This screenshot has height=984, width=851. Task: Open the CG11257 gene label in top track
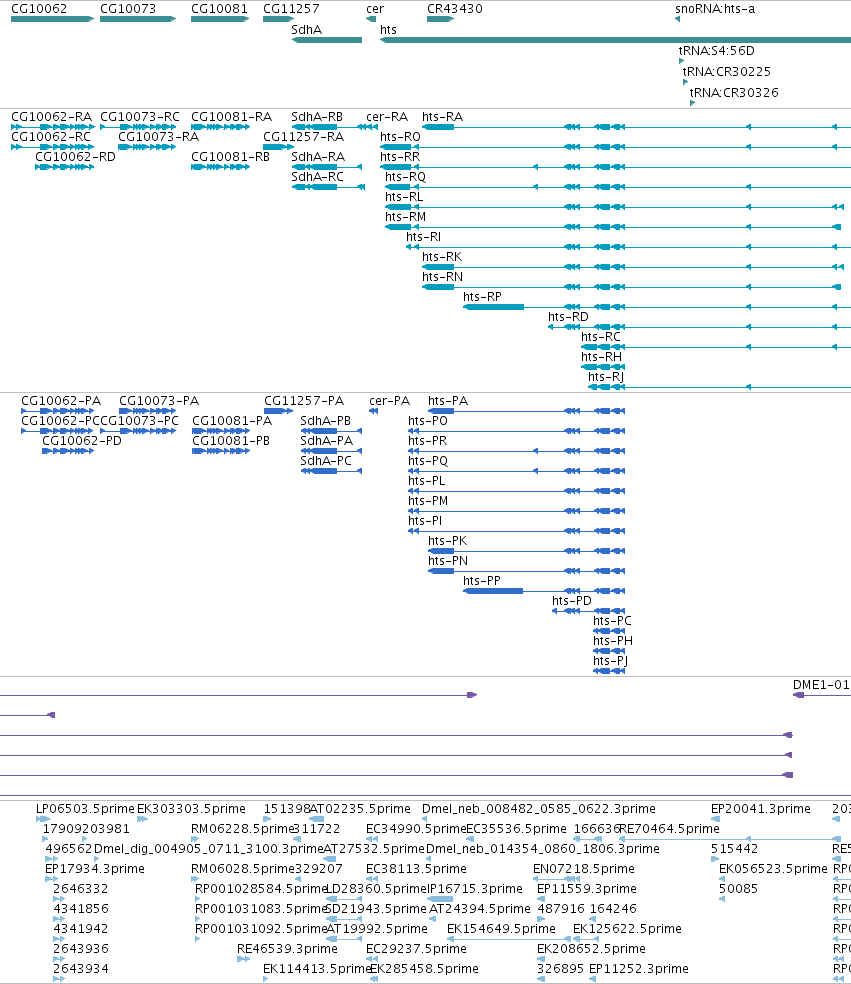291,9
